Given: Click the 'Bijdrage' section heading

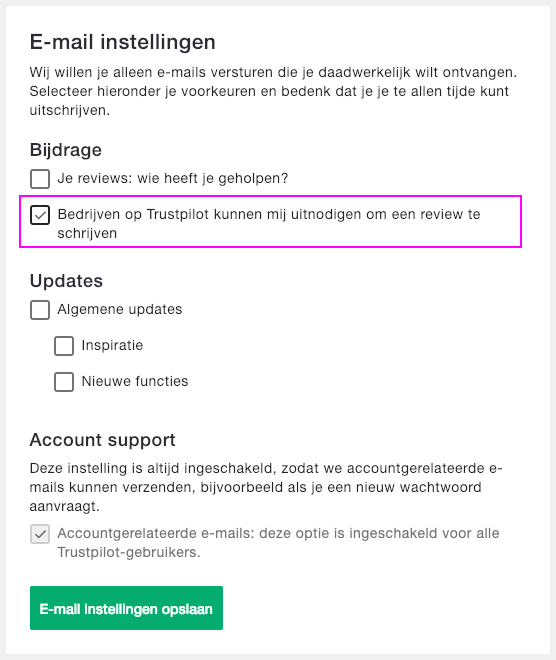Looking at the screenshot, I should point(66,150).
